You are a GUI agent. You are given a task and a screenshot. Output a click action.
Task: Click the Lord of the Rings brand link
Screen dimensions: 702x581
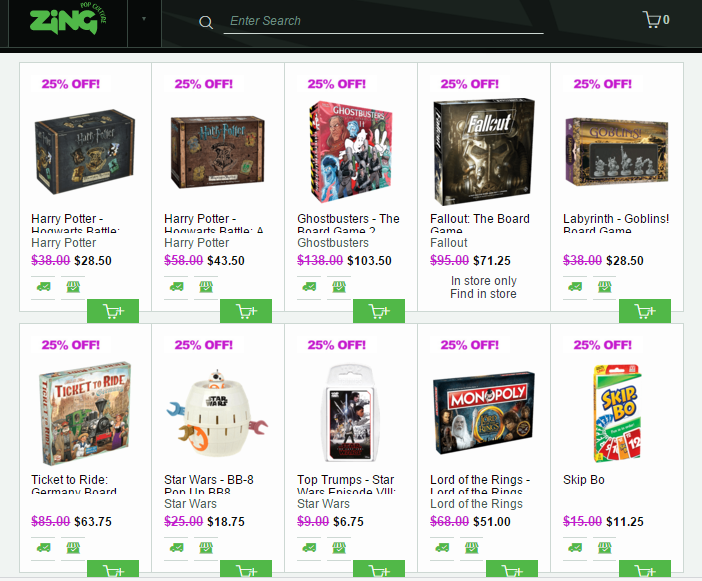tap(476, 504)
